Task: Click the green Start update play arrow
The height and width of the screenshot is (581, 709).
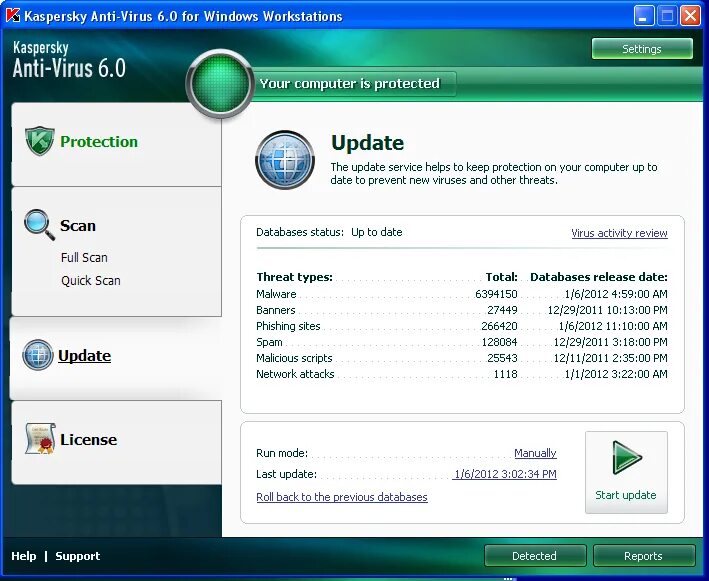Action: pos(627,458)
